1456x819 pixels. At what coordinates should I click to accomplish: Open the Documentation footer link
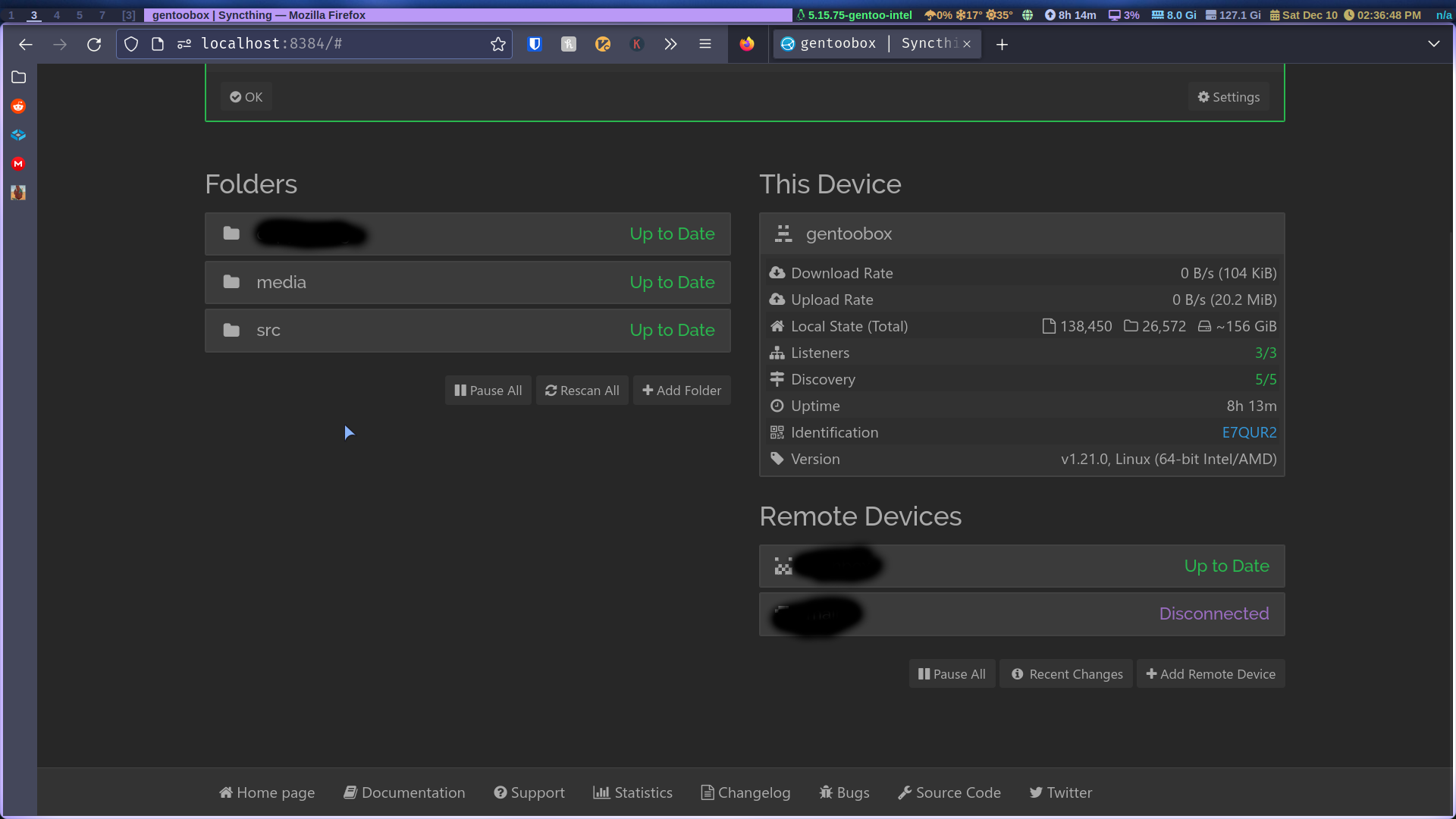[404, 792]
